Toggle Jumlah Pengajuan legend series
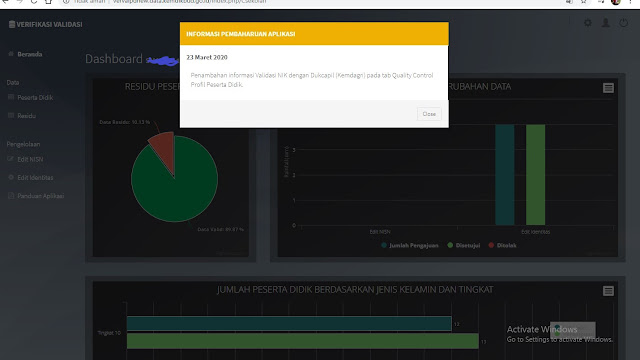Viewport: 640px width, 360px height. point(410,245)
